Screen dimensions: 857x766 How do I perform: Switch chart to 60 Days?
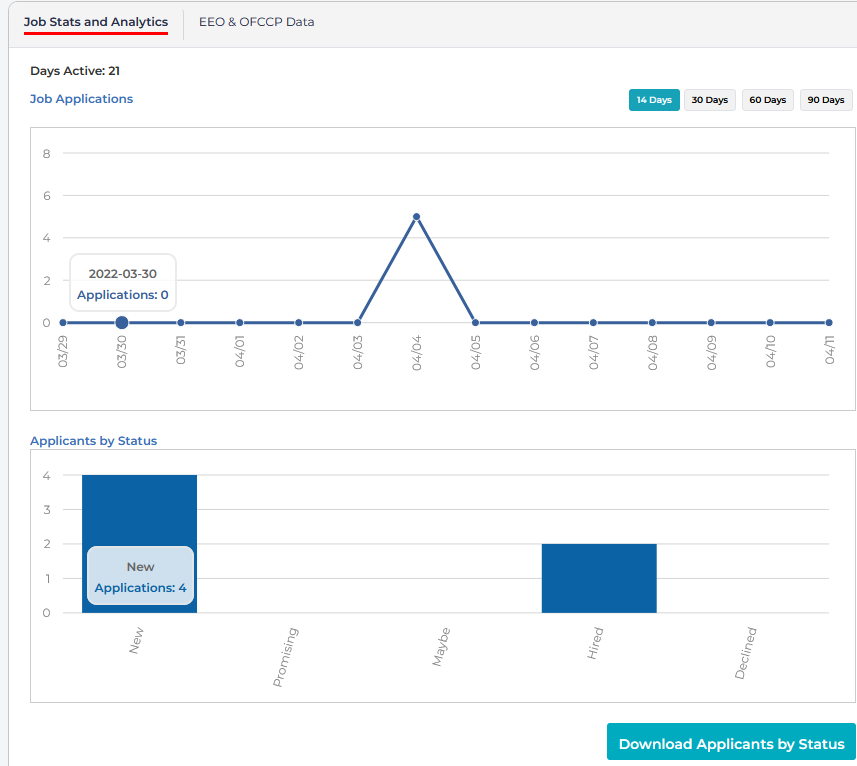[x=767, y=100]
